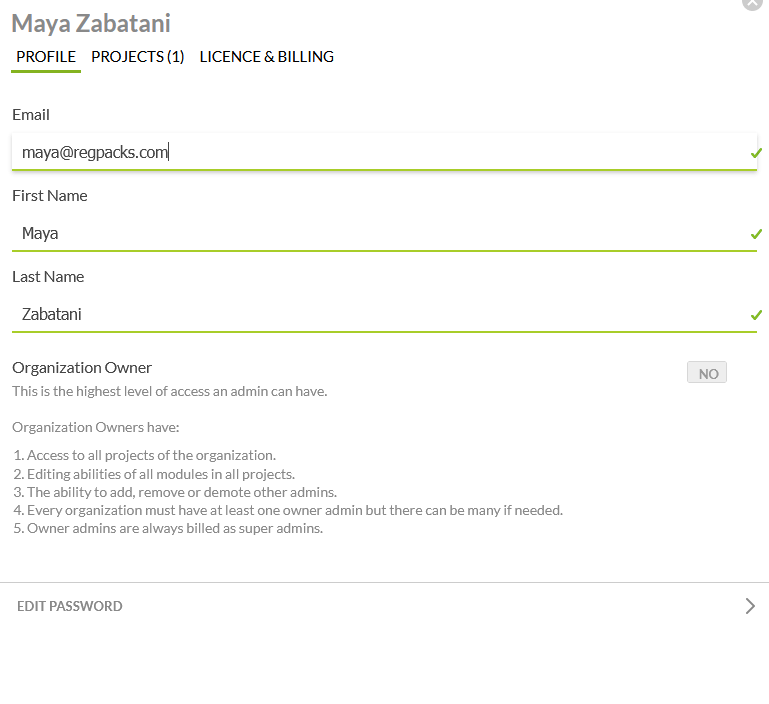
Task: Click the highest level of access description
Action: point(169,391)
